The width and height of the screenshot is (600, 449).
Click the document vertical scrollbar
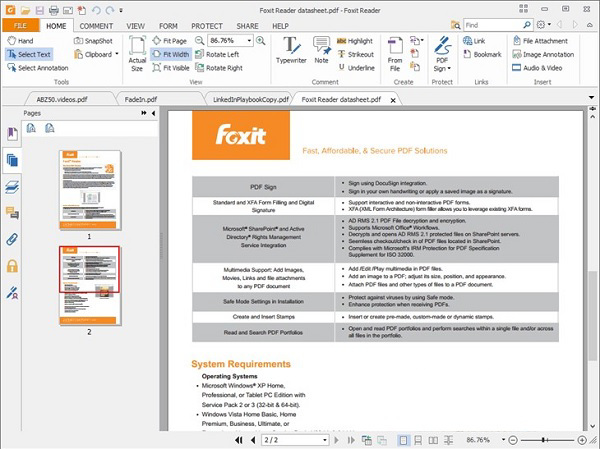tap(592, 315)
